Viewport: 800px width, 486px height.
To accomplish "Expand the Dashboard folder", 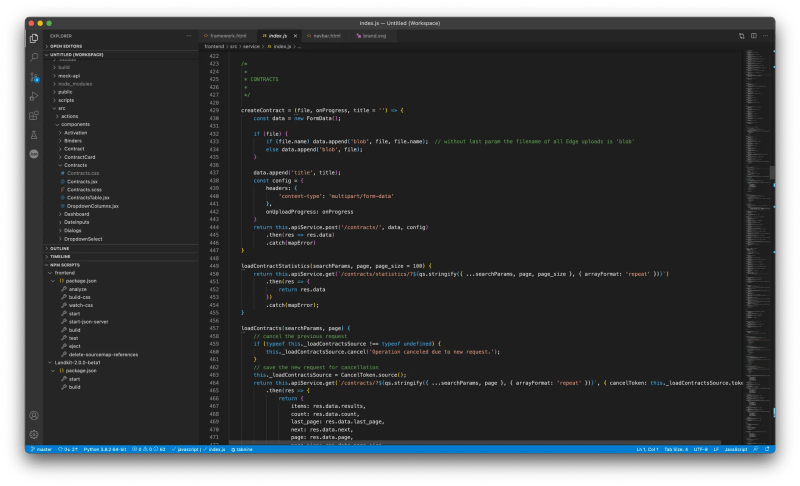I will [x=77, y=214].
